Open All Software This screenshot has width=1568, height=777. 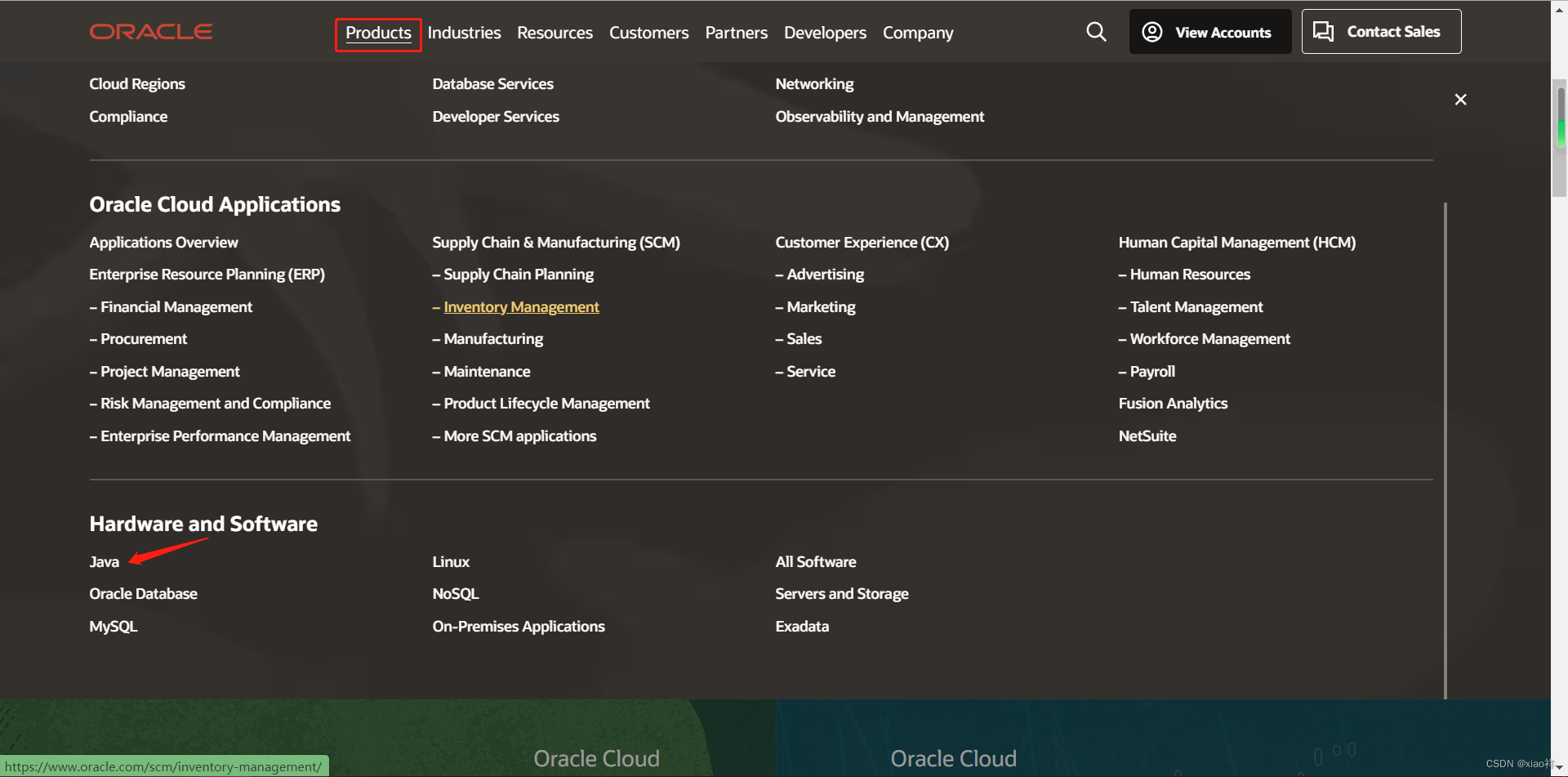[816, 562]
